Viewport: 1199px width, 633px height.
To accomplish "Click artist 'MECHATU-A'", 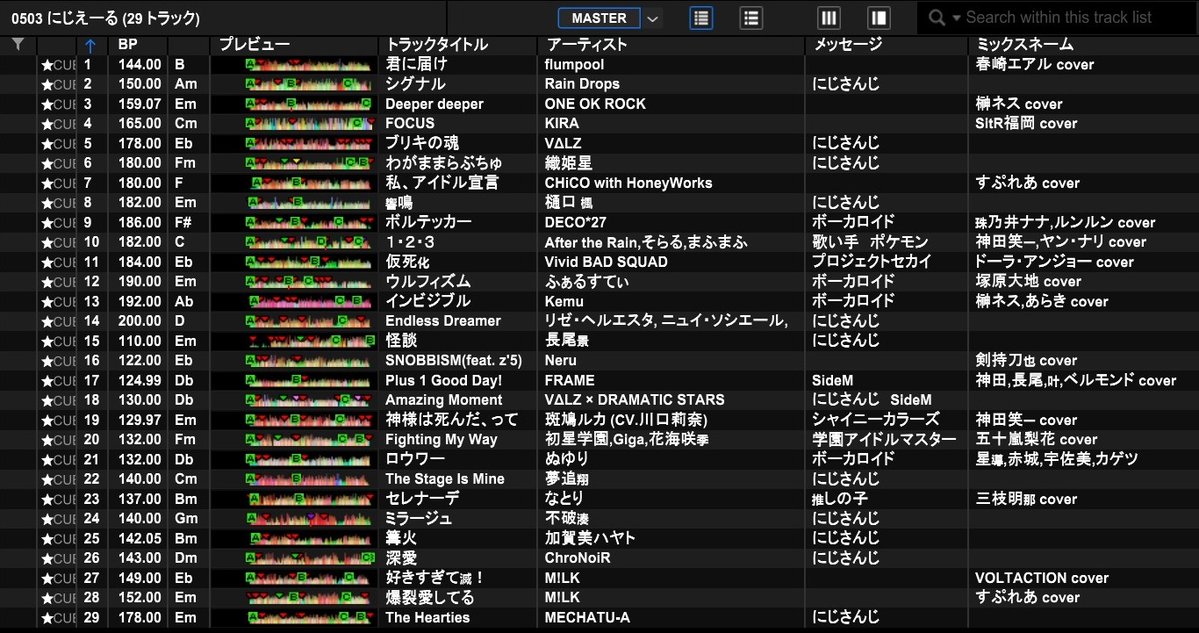I will coord(587,618).
